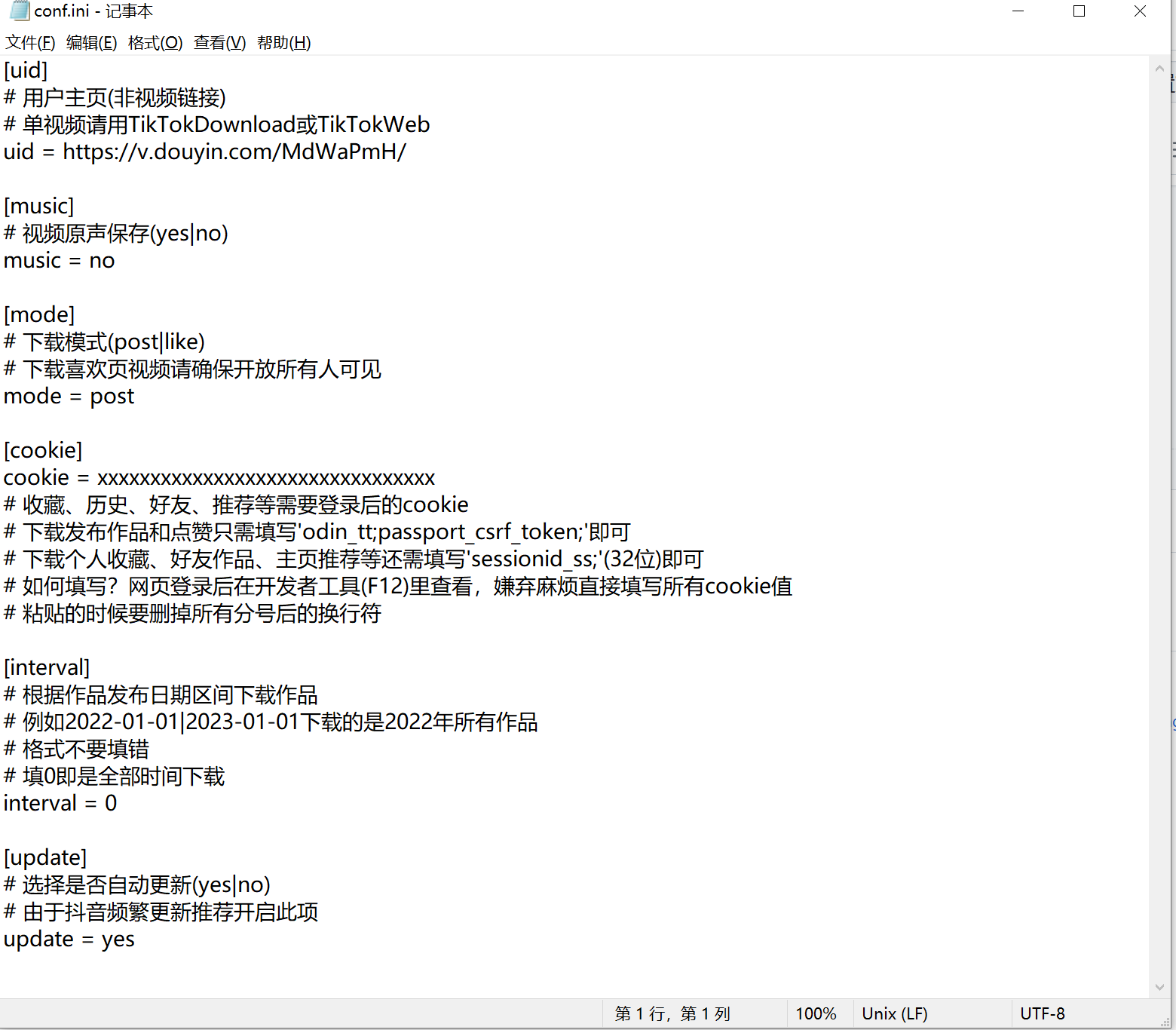
Task: Click the [uid] section header text
Action: pos(25,70)
